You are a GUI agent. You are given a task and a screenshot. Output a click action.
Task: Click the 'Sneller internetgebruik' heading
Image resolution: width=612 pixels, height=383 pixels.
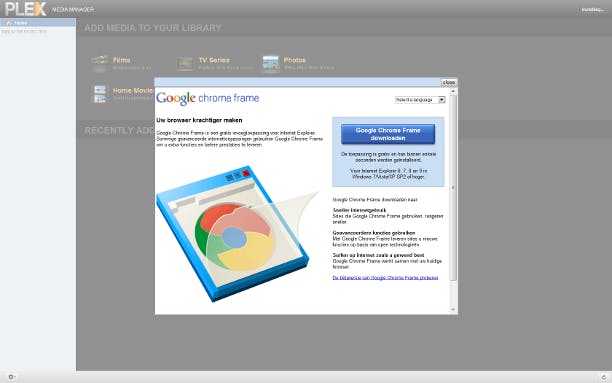click(x=359, y=210)
